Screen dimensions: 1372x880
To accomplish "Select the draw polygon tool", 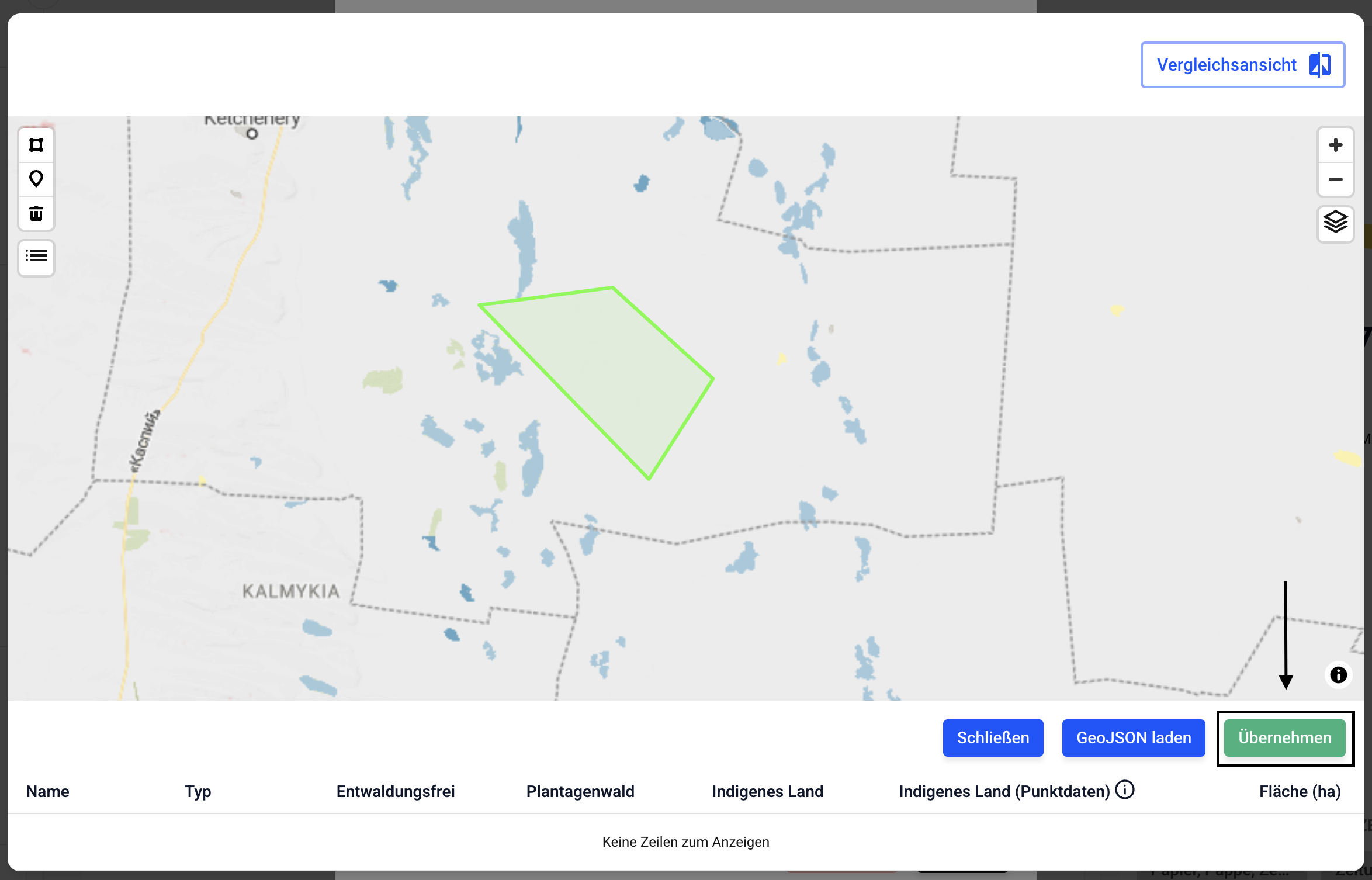I will [x=36, y=145].
